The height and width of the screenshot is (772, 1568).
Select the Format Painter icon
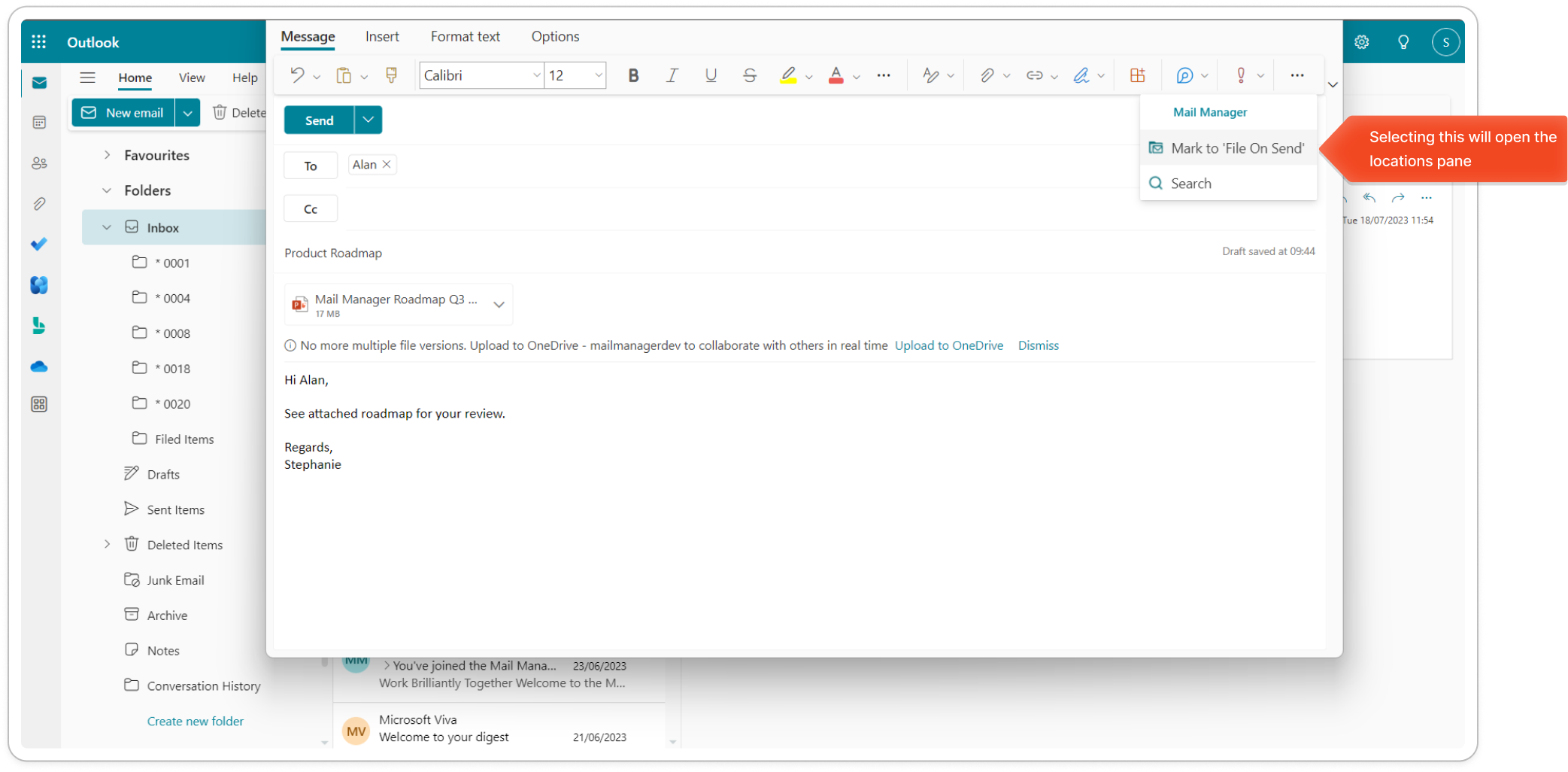[x=391, y=75]
